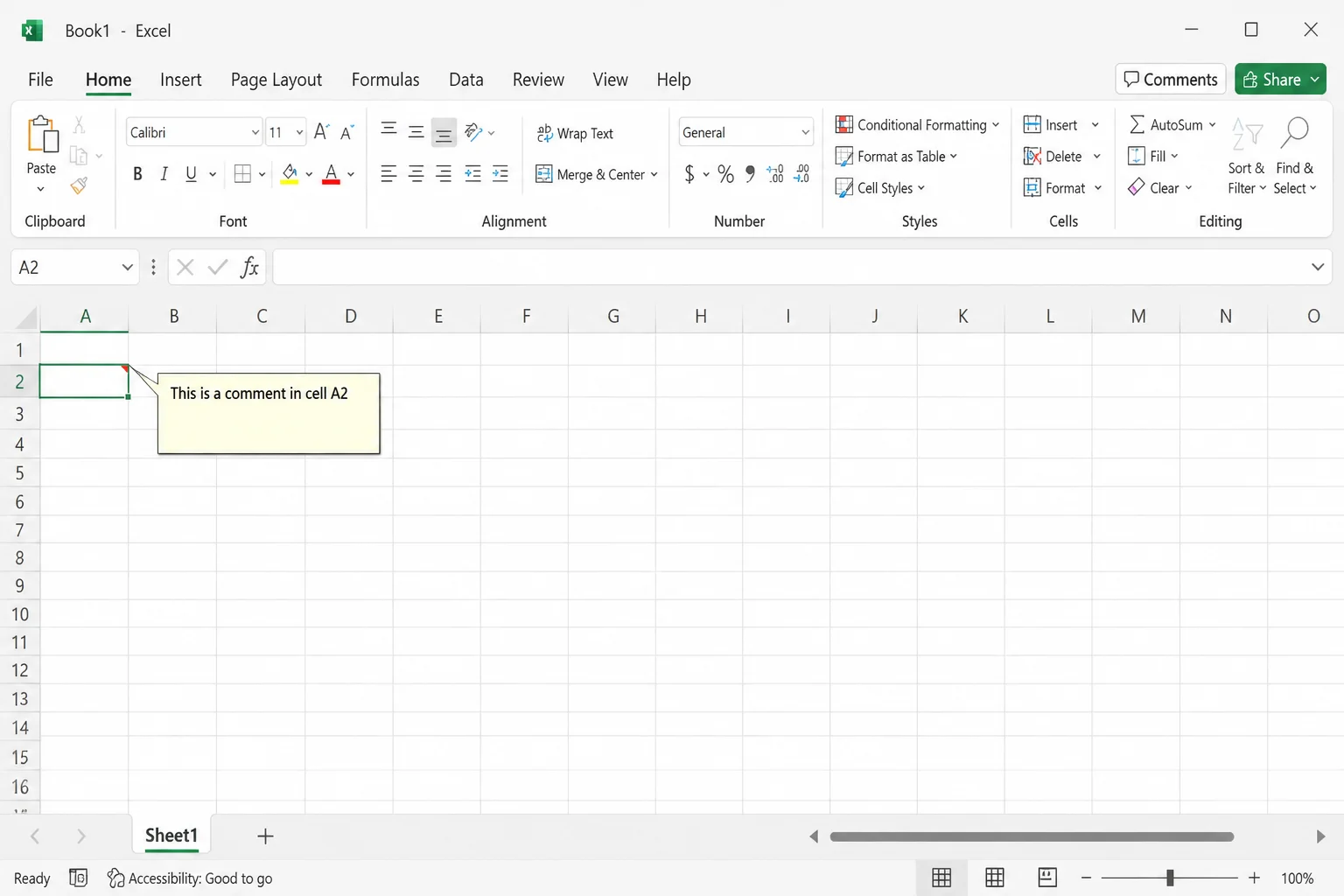Open Merge & Center dropdown arrow
This screenshot has width=1344, height=896.
click(x=654, y=174)
